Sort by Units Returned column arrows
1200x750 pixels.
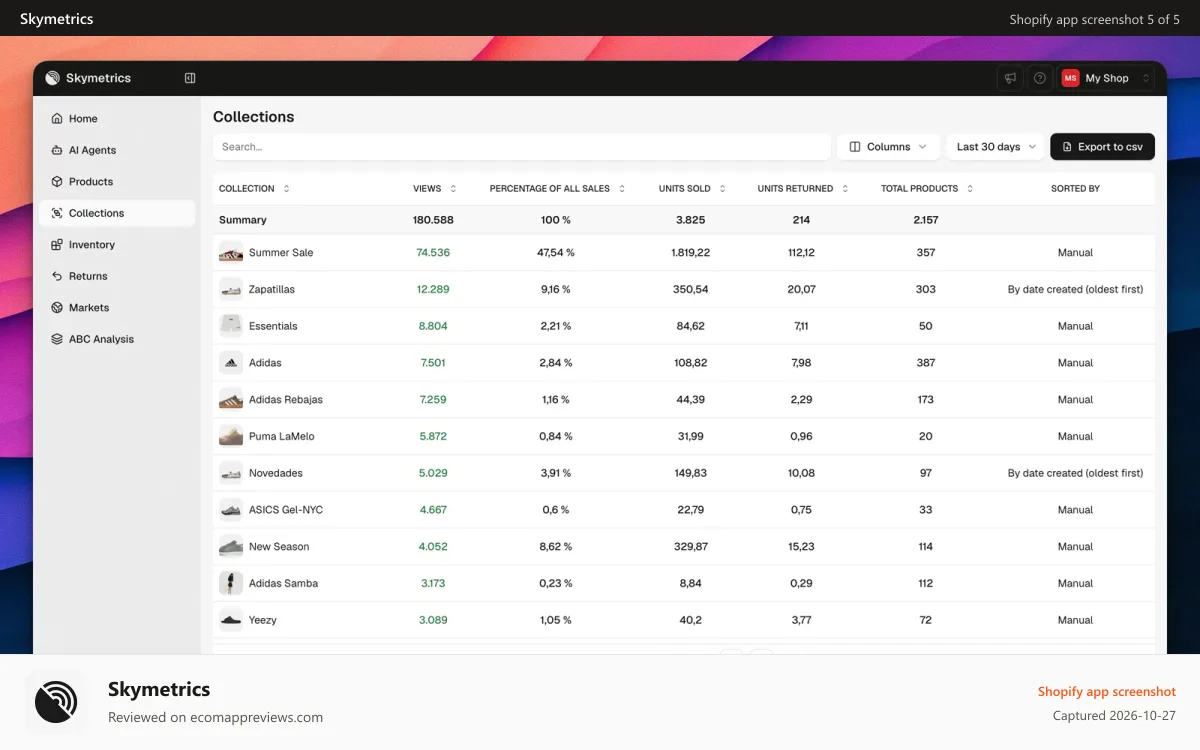pyautogui.click(x=845, y=188)
